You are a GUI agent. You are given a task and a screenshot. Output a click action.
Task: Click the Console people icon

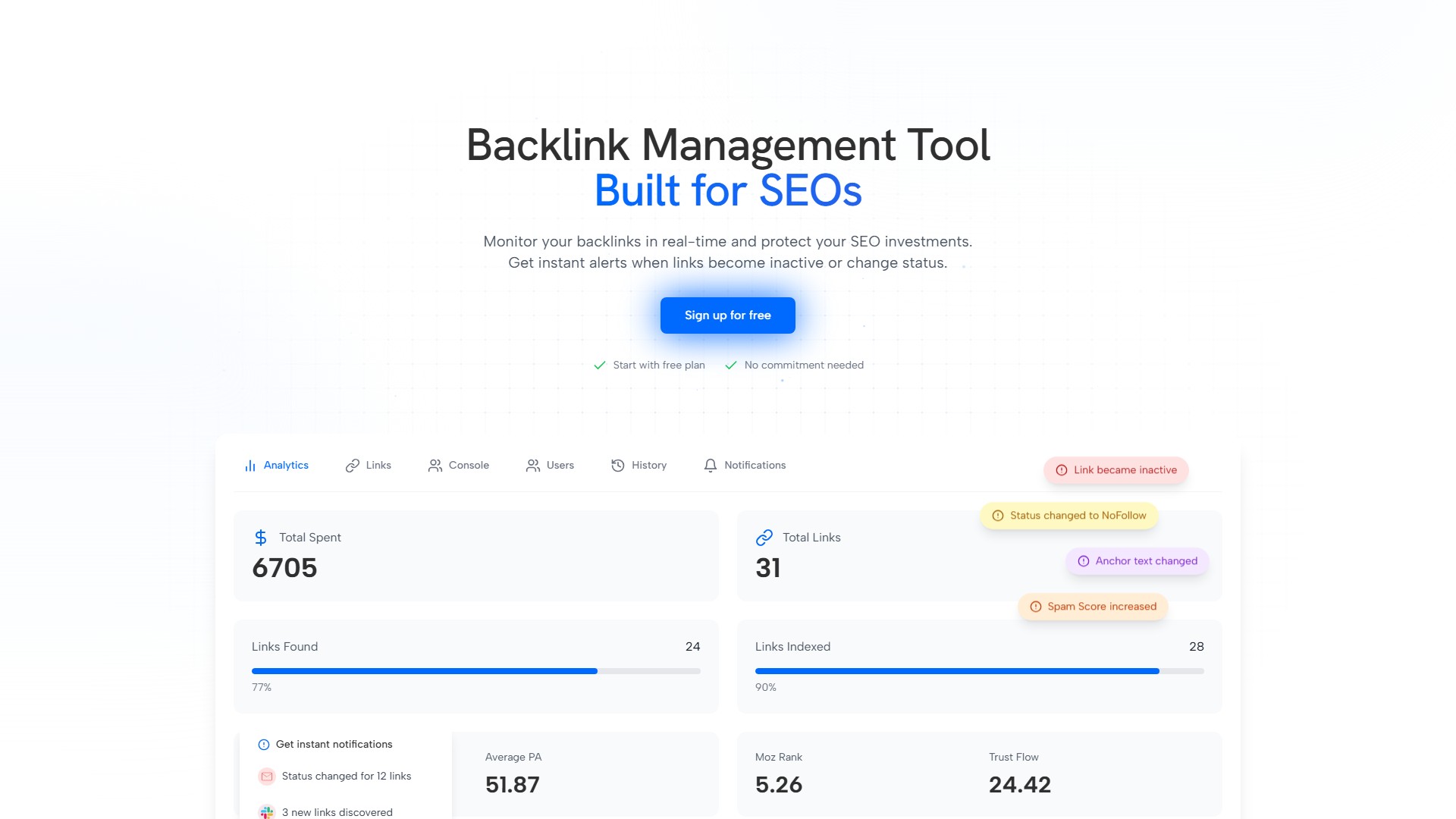pyautogui.click(x=435, y=466)
